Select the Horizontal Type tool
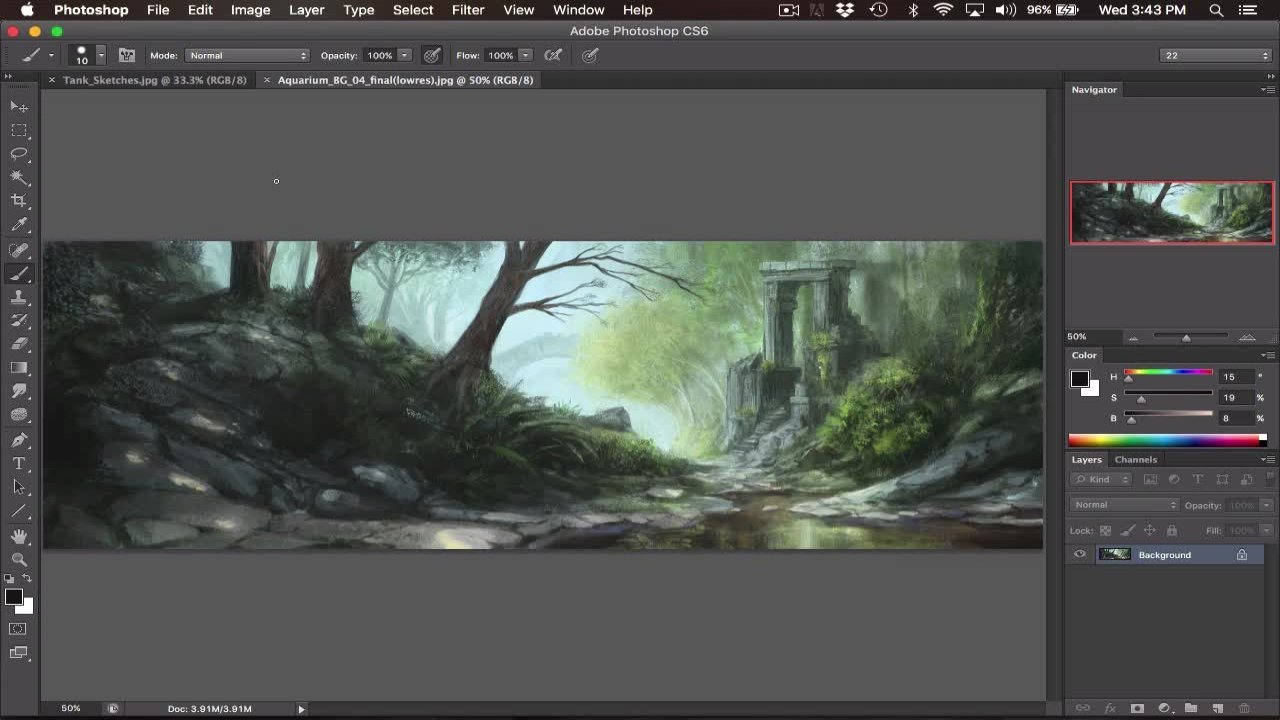 click(19, 464)
